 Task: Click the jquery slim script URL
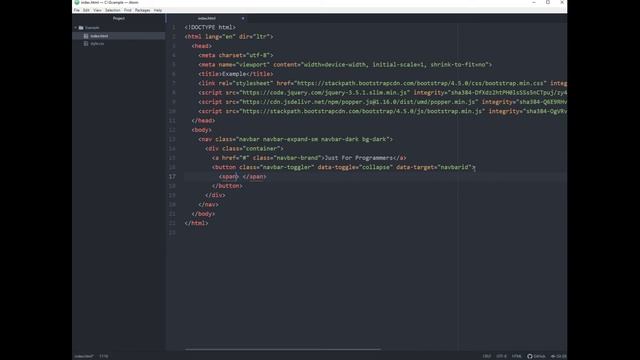[x=324, y=93]
